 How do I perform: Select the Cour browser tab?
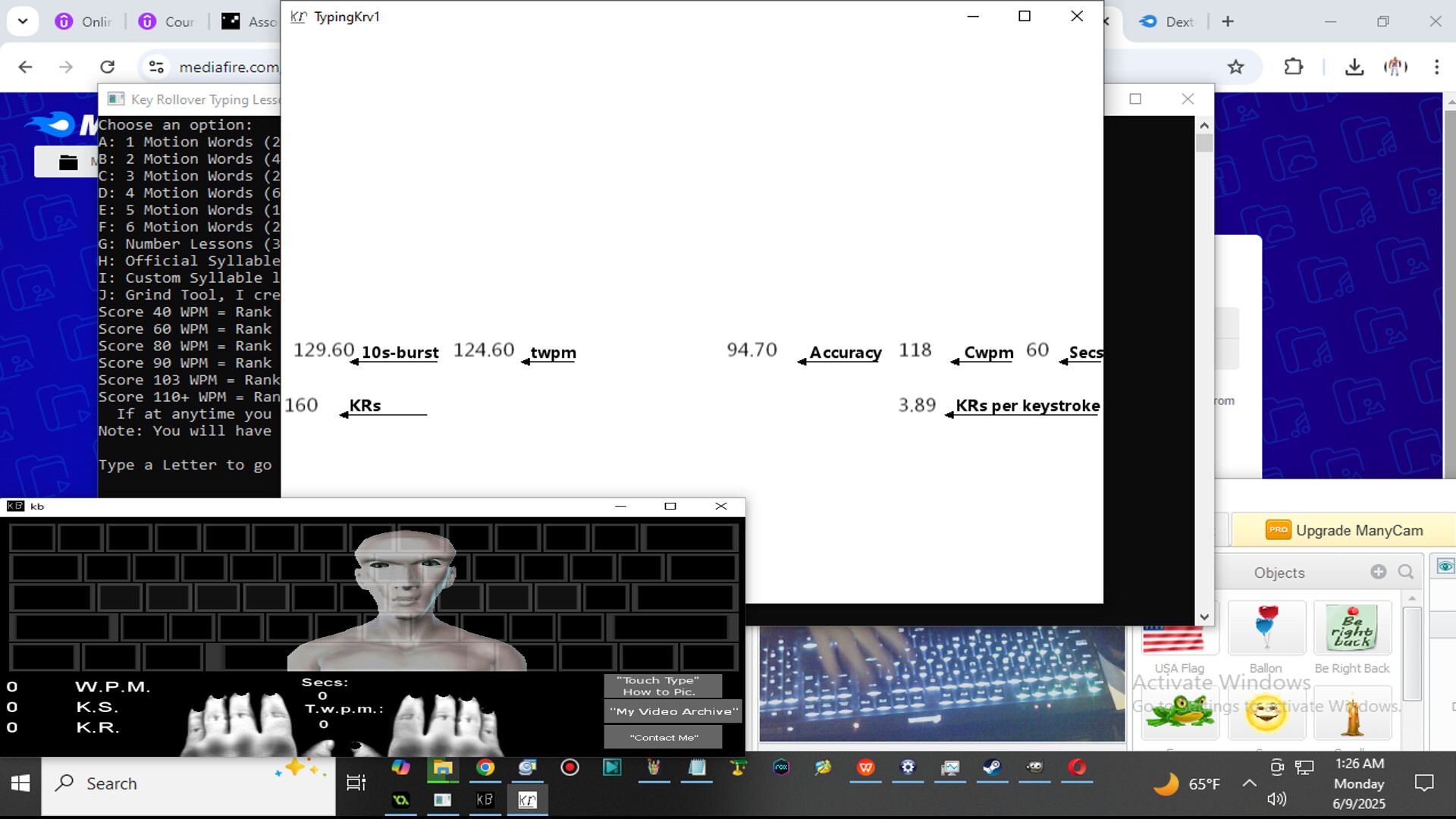point(167,21)
